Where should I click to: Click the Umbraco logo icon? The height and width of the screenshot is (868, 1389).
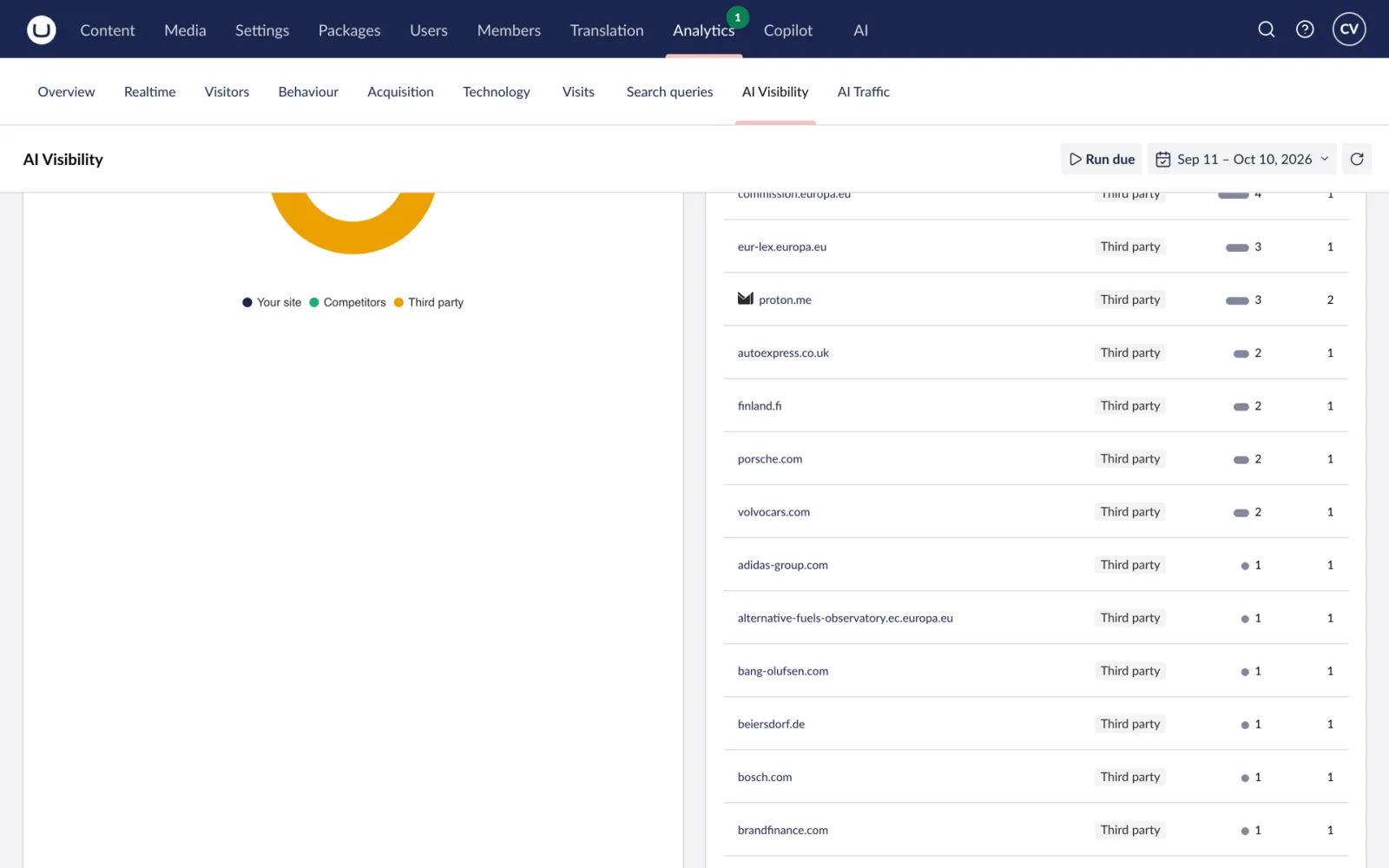tap(41, 30)
